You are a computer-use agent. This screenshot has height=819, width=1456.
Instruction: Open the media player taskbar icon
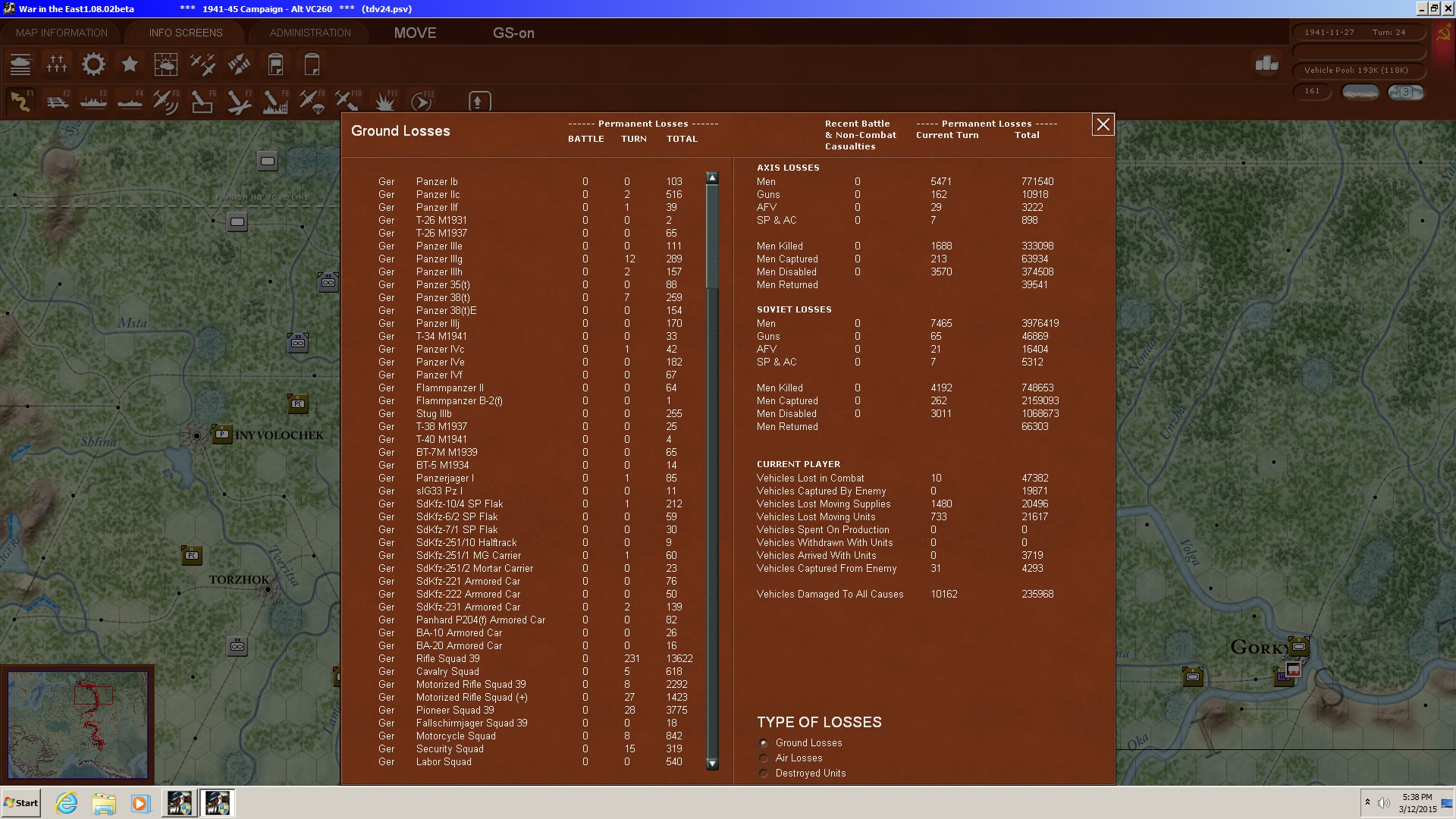tap(140, 803)
